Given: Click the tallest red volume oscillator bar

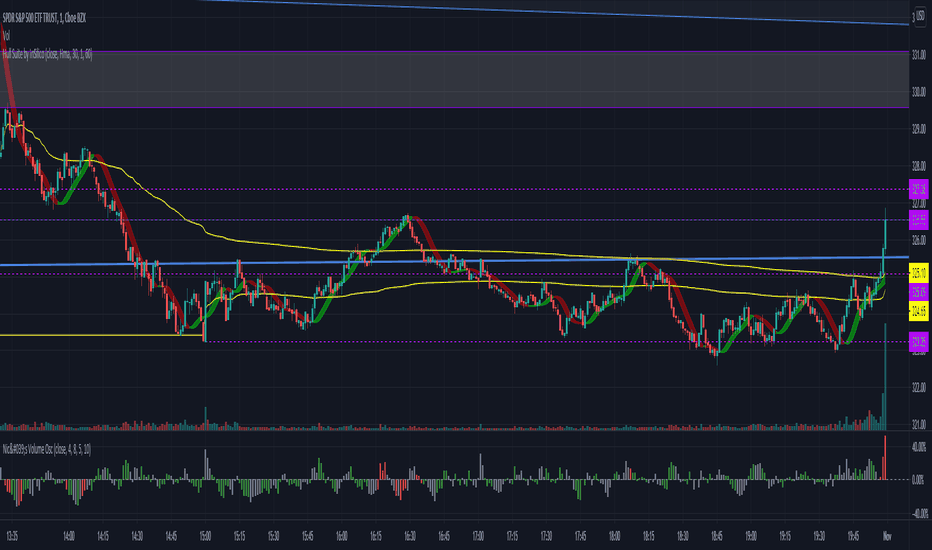Looking at the screenshot, I should point(885,458).
